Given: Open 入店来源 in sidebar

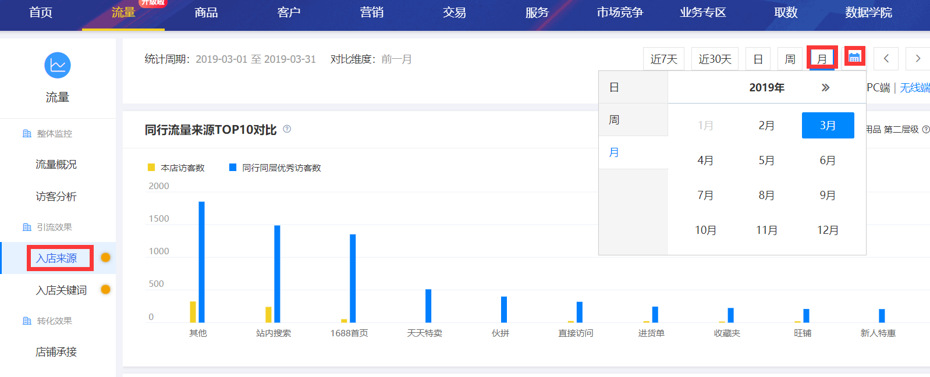Looking at the screenshot, I should click(56, 258).
